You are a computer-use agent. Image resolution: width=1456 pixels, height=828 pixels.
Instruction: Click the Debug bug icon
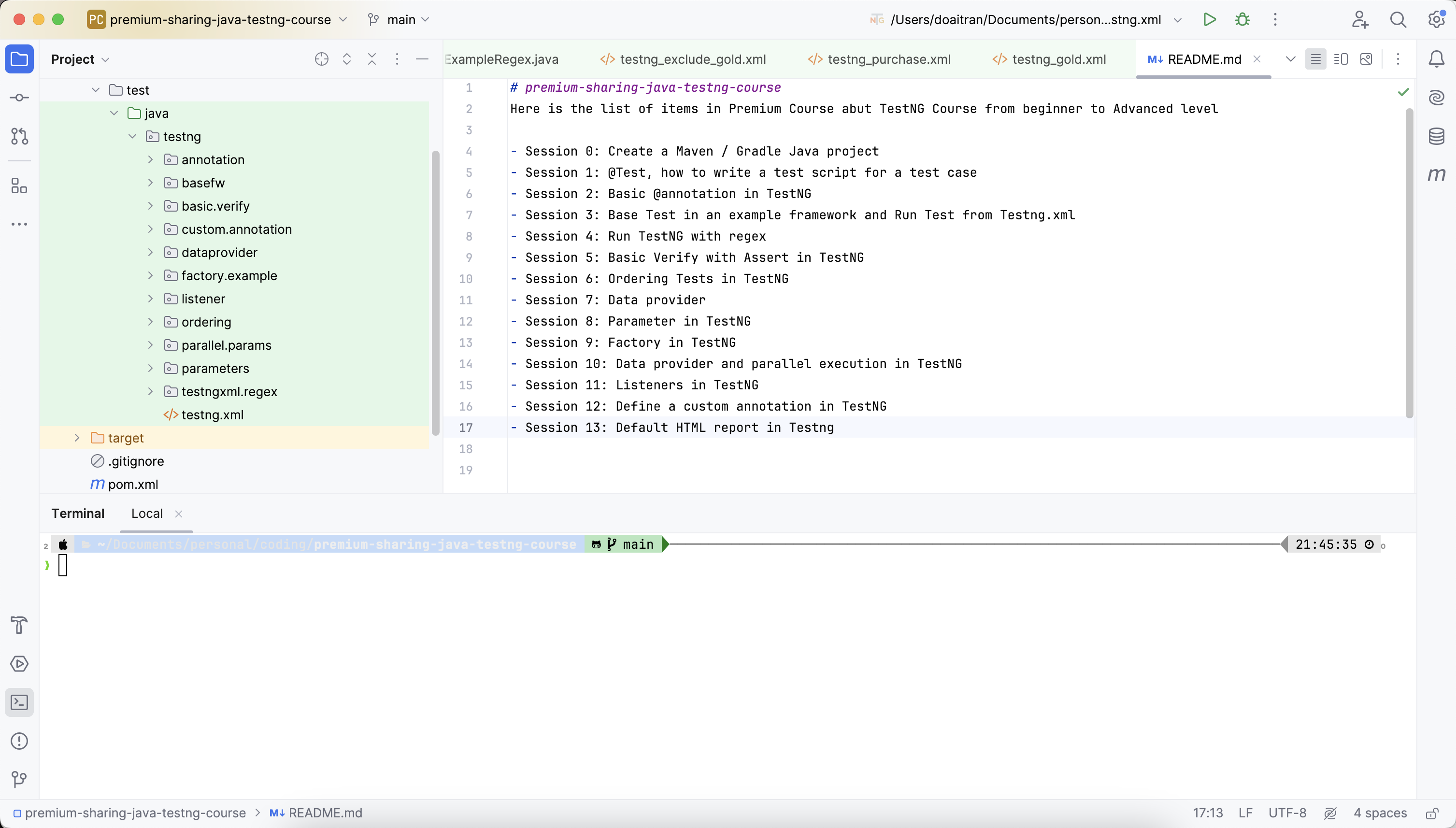tap(1242, 19)
